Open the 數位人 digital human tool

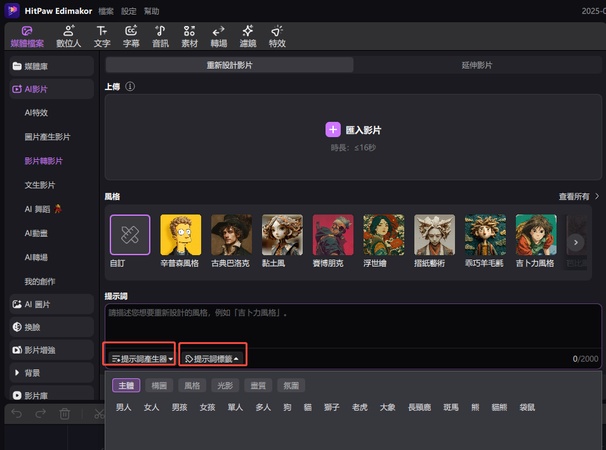tap(68, 37)
